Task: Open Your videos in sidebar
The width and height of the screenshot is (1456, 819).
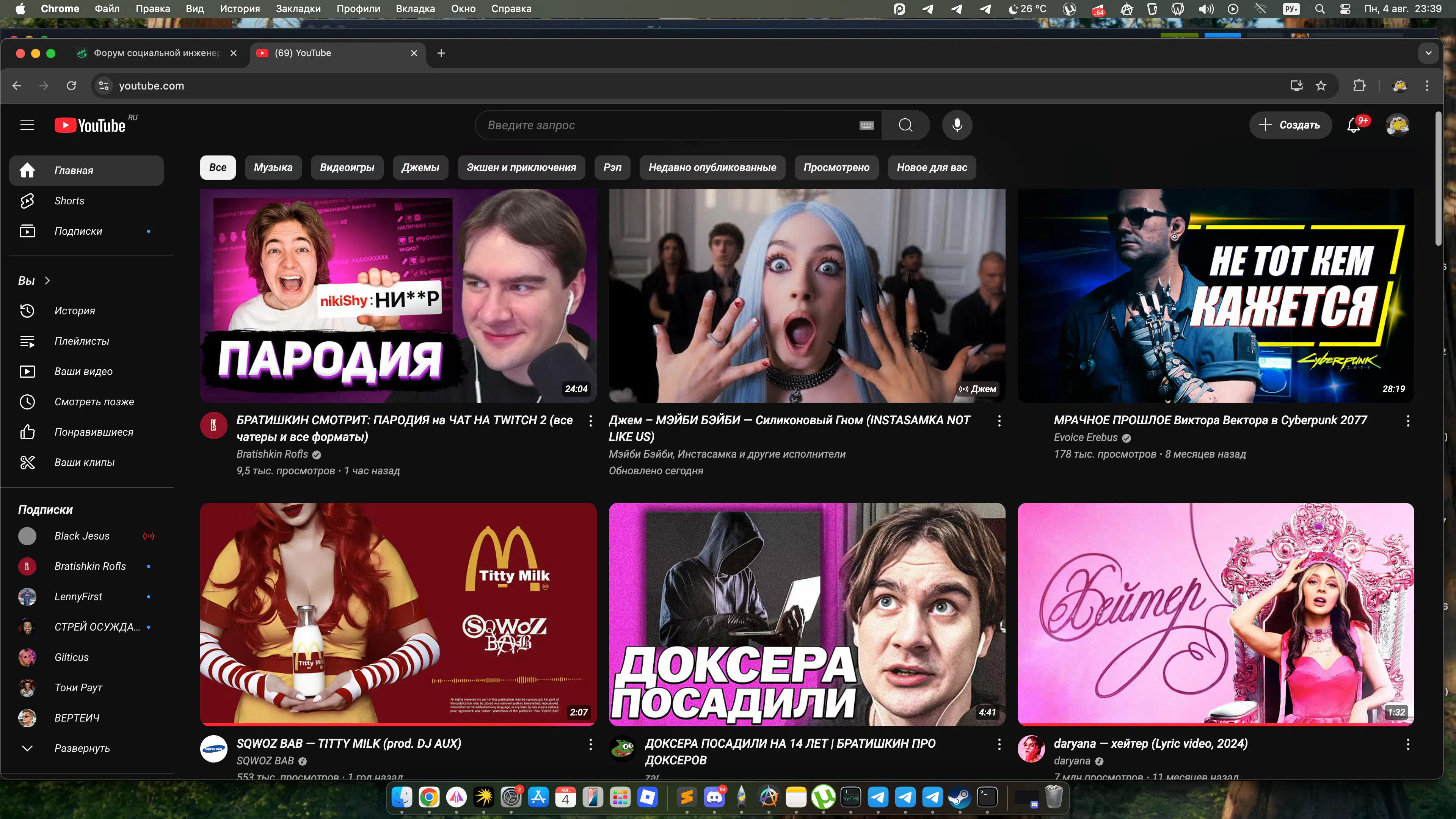Action: [86, 371]
